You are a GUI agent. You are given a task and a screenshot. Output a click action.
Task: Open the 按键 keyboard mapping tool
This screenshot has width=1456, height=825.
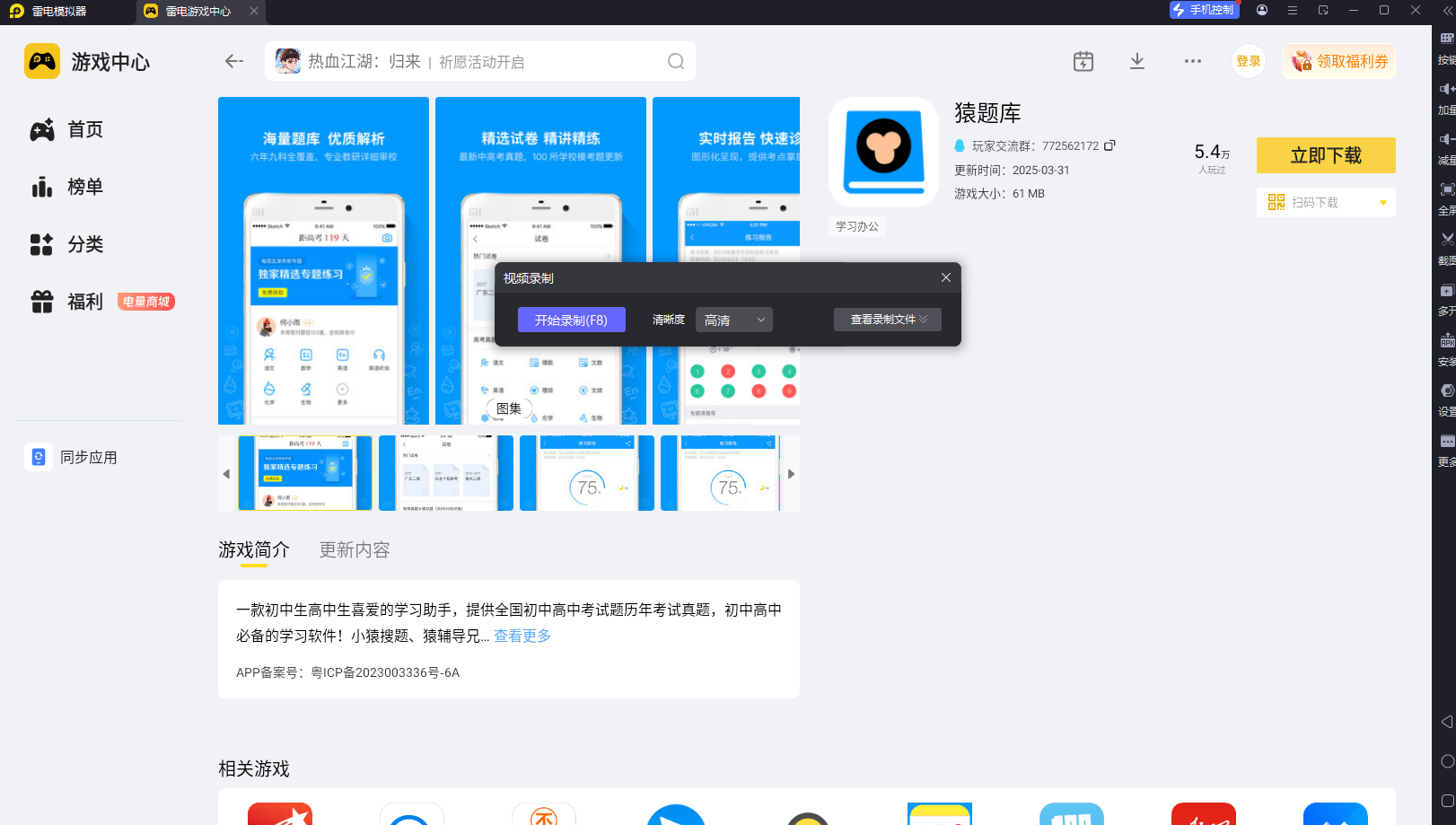[x=1445, y=39]
